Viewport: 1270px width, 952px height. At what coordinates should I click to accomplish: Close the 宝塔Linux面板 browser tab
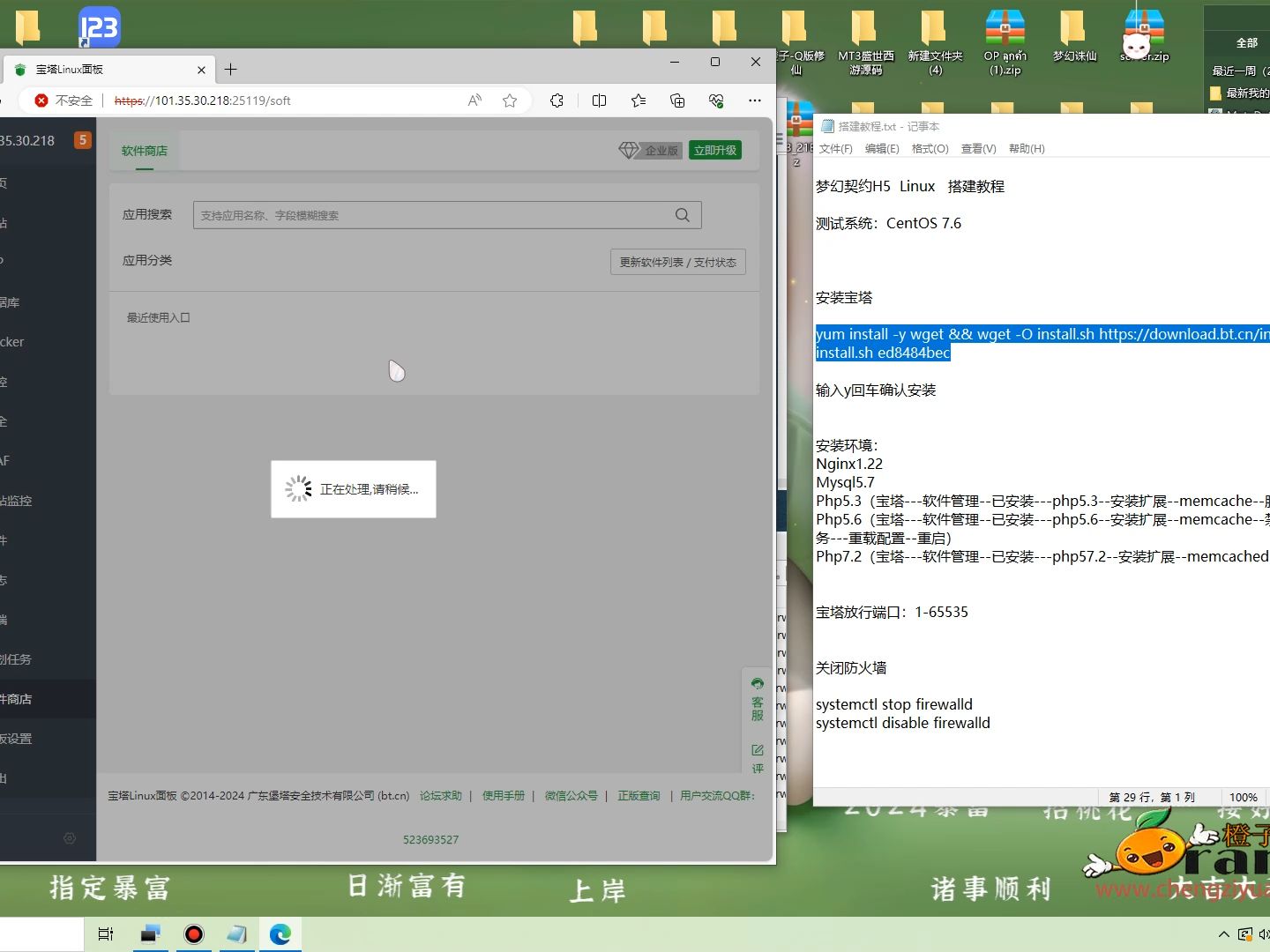point(201,70)
